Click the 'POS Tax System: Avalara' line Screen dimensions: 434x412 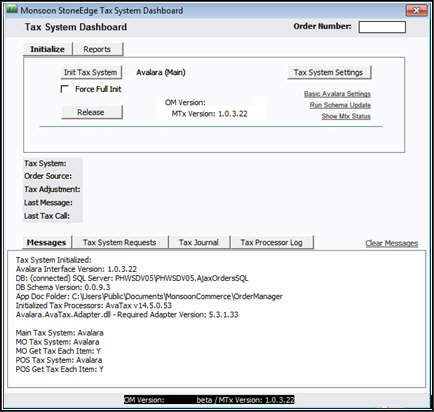pos(59,360)
